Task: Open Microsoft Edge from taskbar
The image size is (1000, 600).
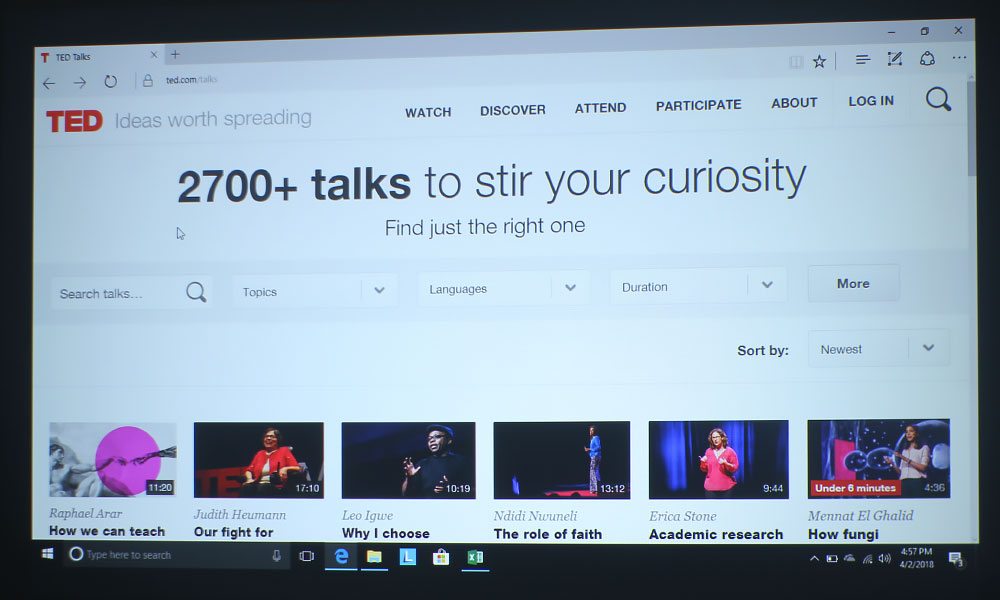Action: [x=341, y=557]
